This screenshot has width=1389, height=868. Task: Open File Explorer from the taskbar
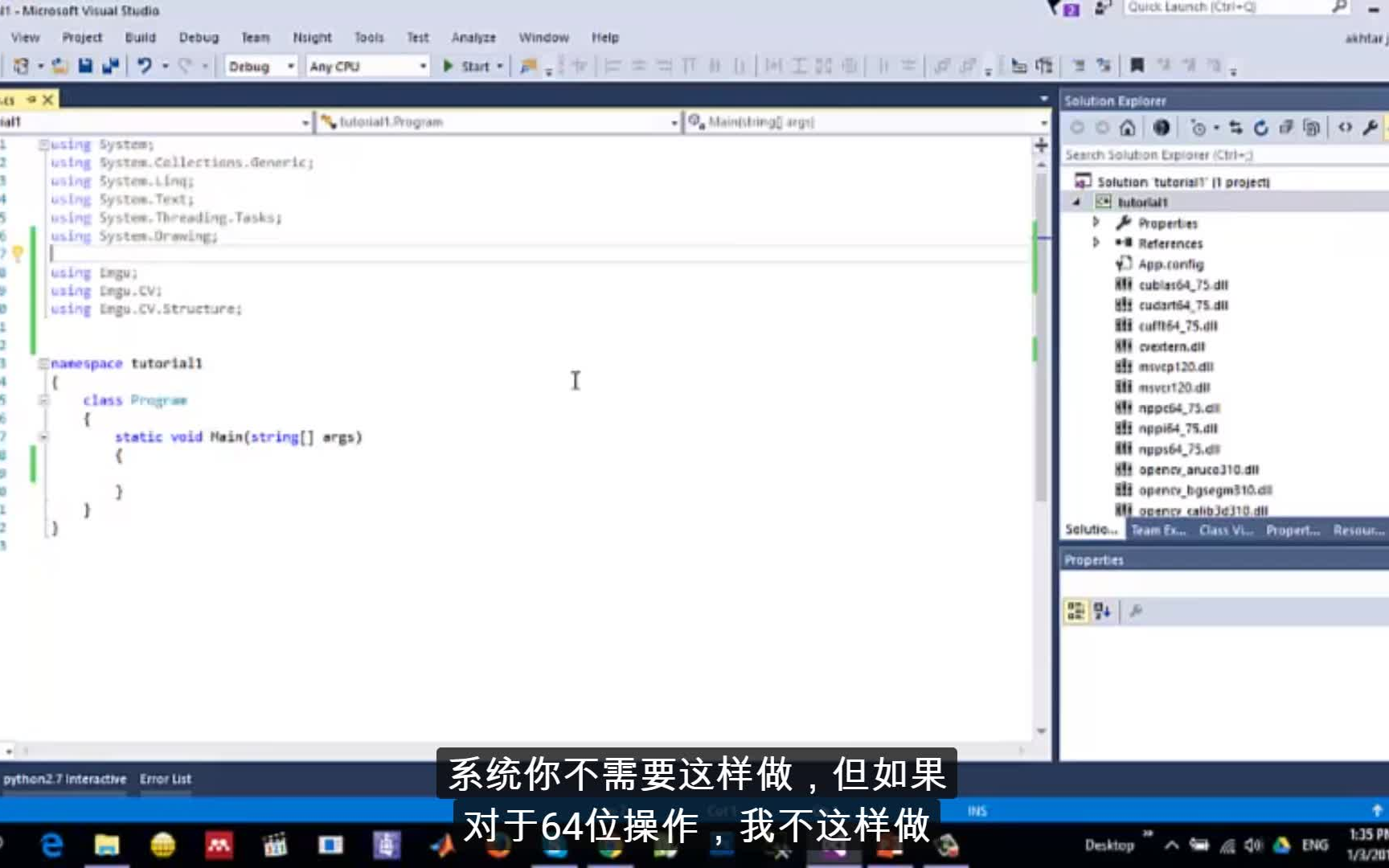(107, 845)
